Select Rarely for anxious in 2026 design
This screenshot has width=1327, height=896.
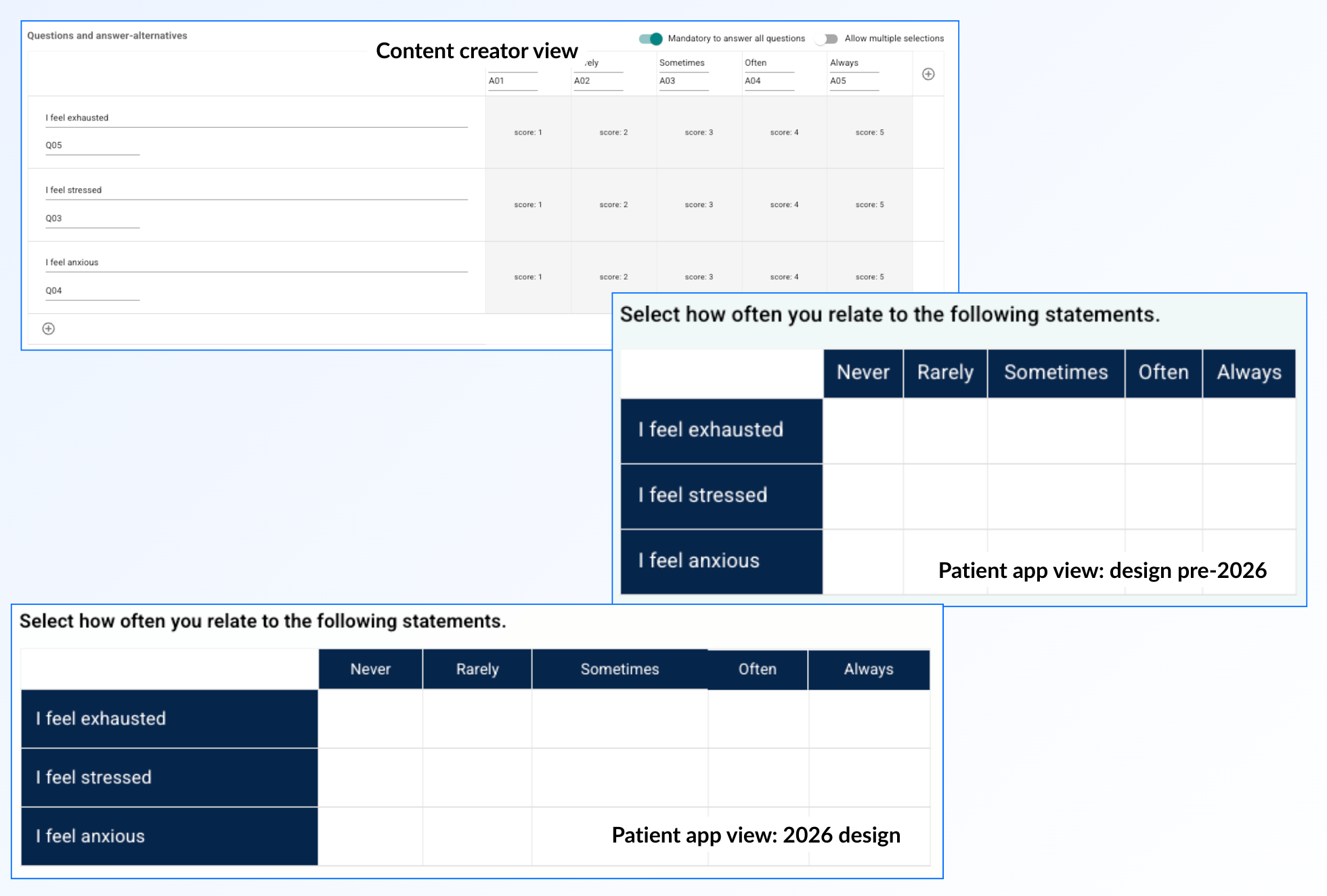477,836
